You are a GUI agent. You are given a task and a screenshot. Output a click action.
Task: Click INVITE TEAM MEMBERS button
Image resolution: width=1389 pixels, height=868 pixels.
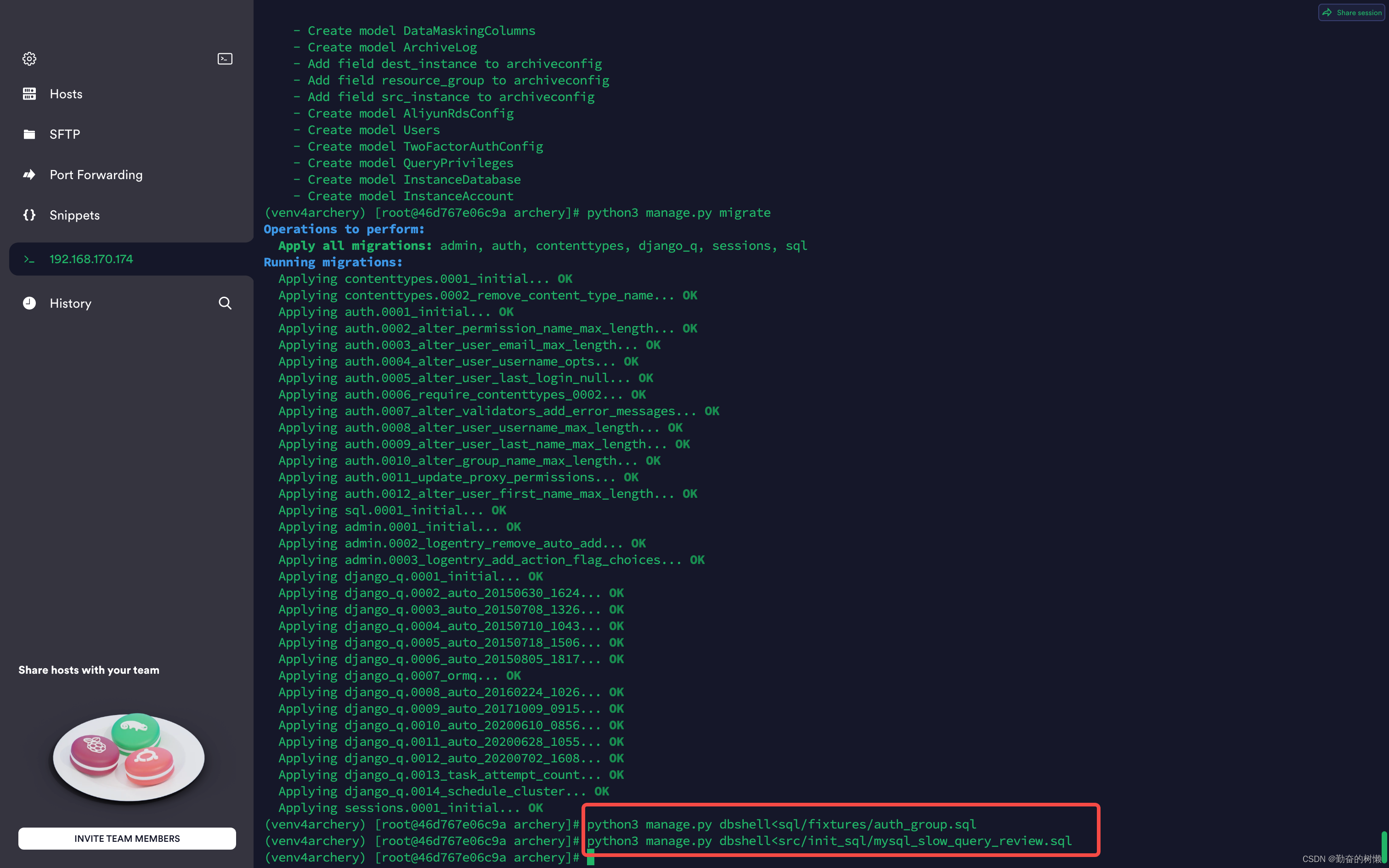(127, 838)
